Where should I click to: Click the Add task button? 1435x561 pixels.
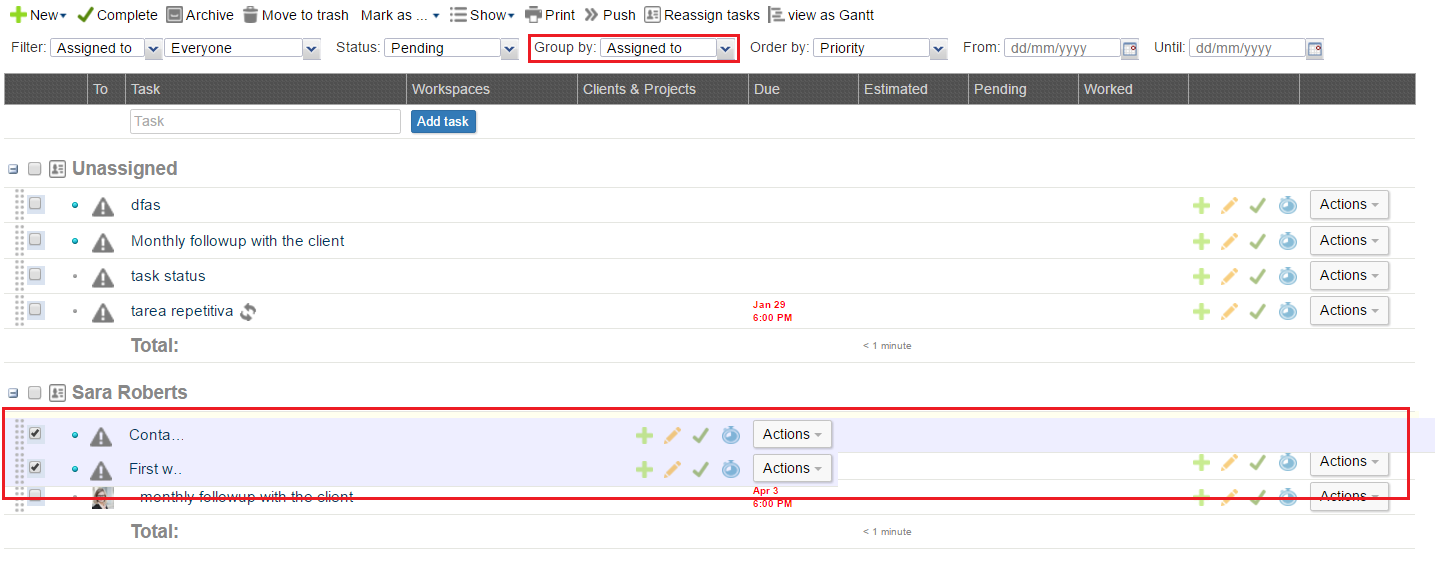(x=443, y=121)
